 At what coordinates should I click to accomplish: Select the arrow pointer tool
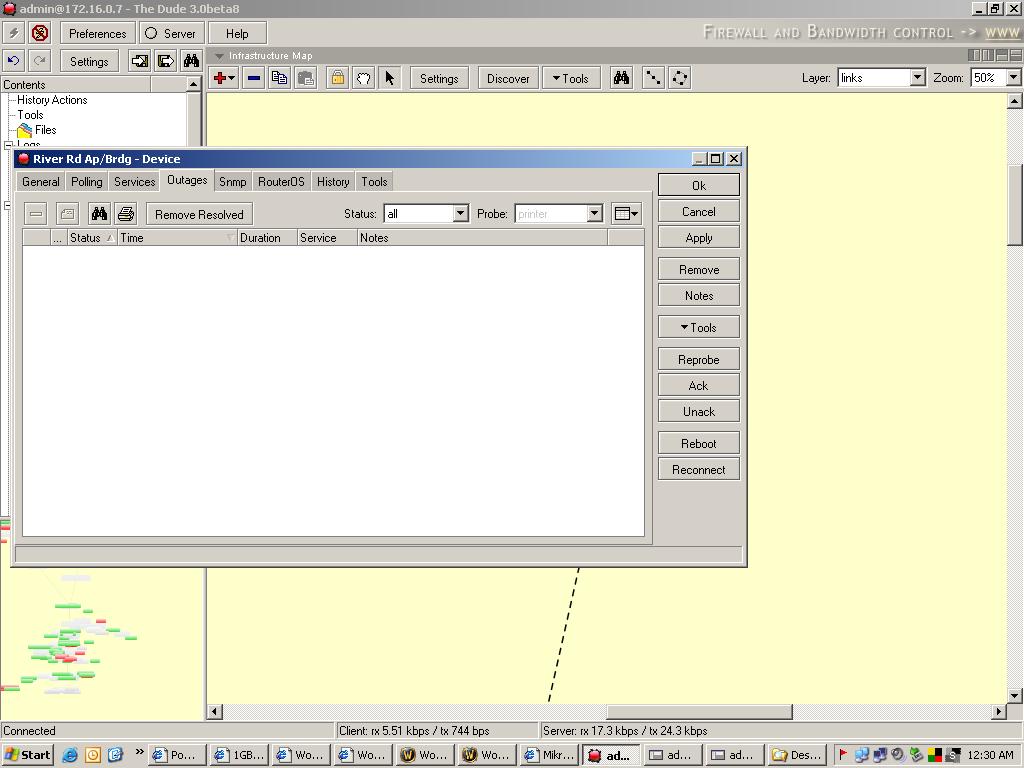(389, 78)
